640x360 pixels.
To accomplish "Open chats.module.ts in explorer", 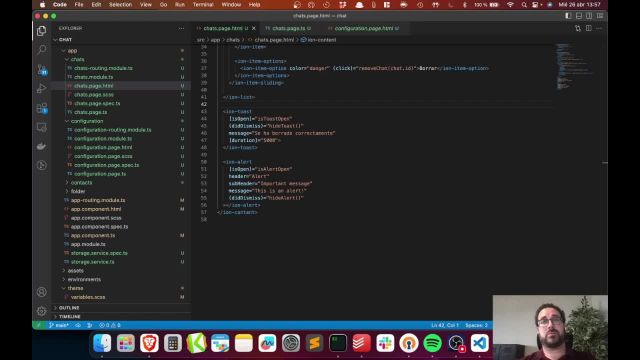I will (x=93, y=77).
